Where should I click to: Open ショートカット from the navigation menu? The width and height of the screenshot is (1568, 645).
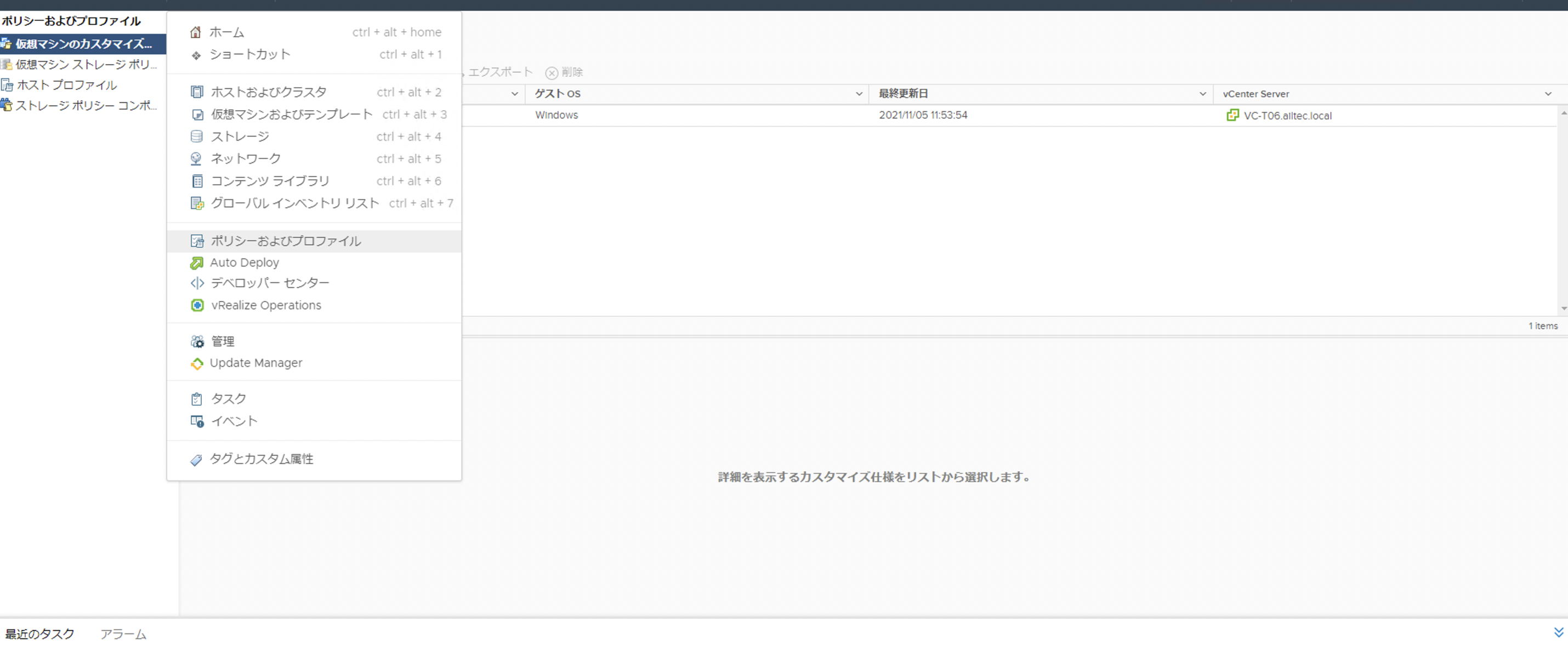tap(250, 54)
